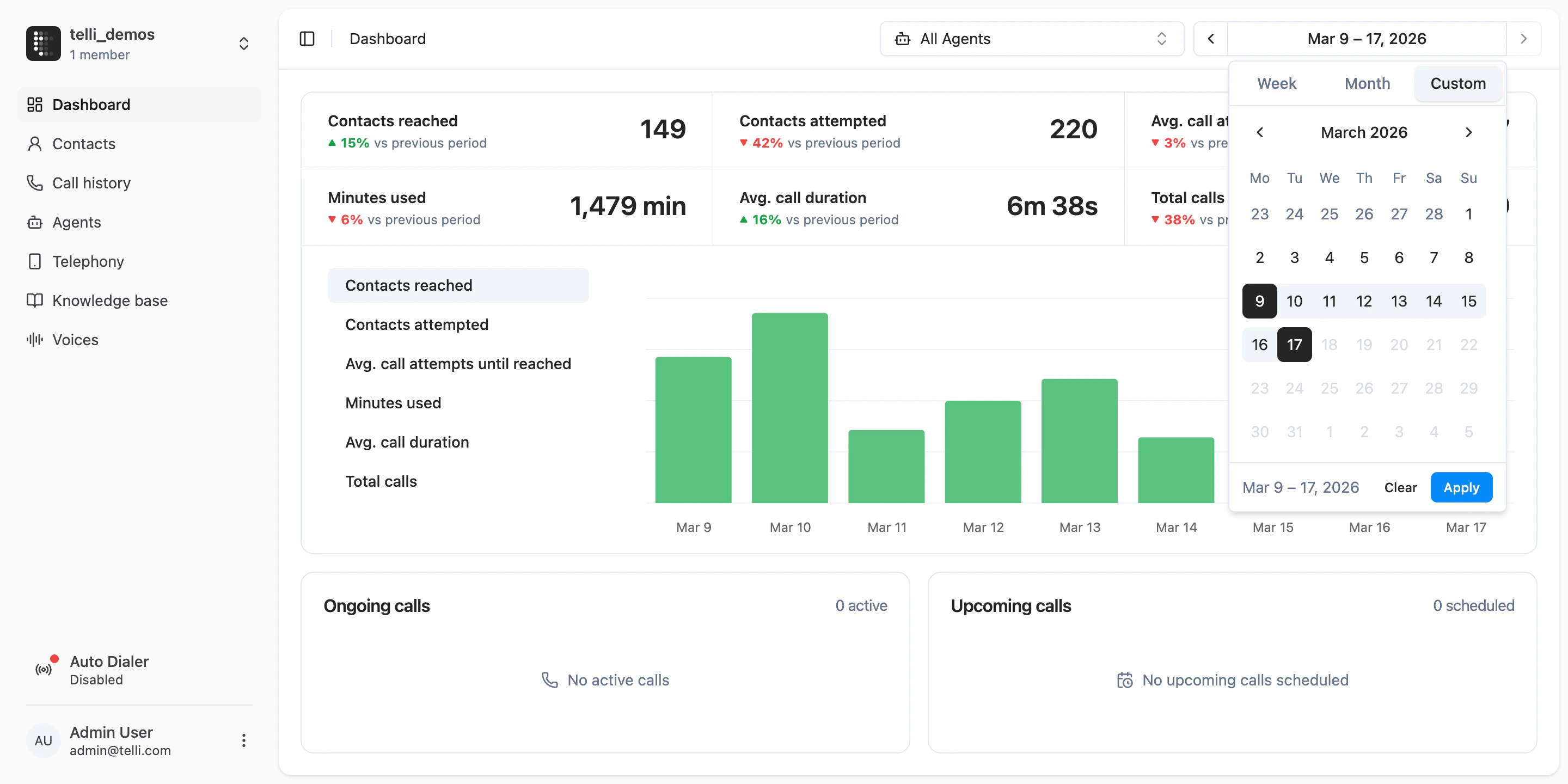This screenshot has height=784, width=1568.
Task: Switch to the Month view tab
Action: [x=1367, y=83]
